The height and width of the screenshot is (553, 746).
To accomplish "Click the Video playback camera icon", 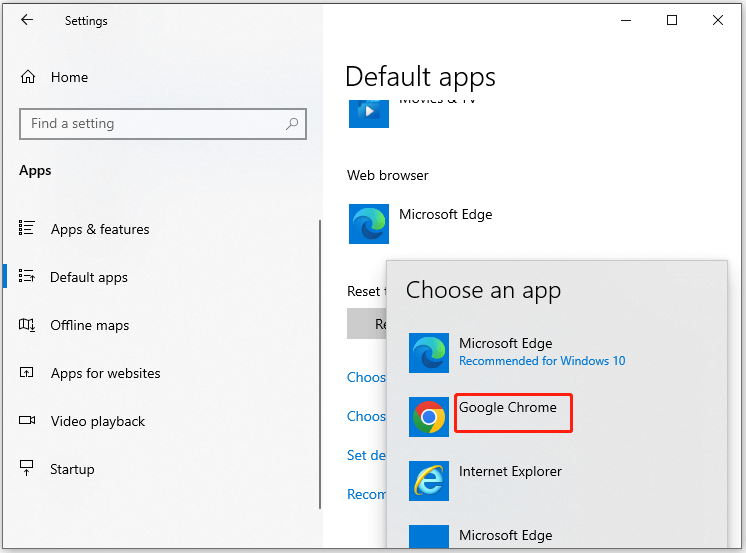I will 27,420.
